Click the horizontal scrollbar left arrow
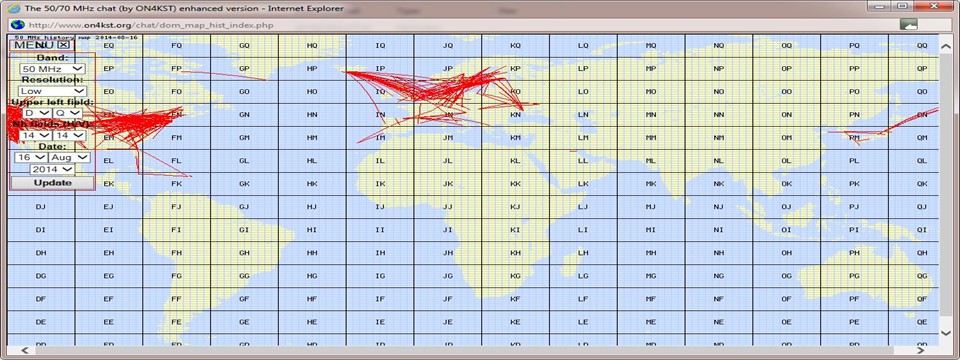Viewport: 960px width, 360px height. click(x=25, y=351)
